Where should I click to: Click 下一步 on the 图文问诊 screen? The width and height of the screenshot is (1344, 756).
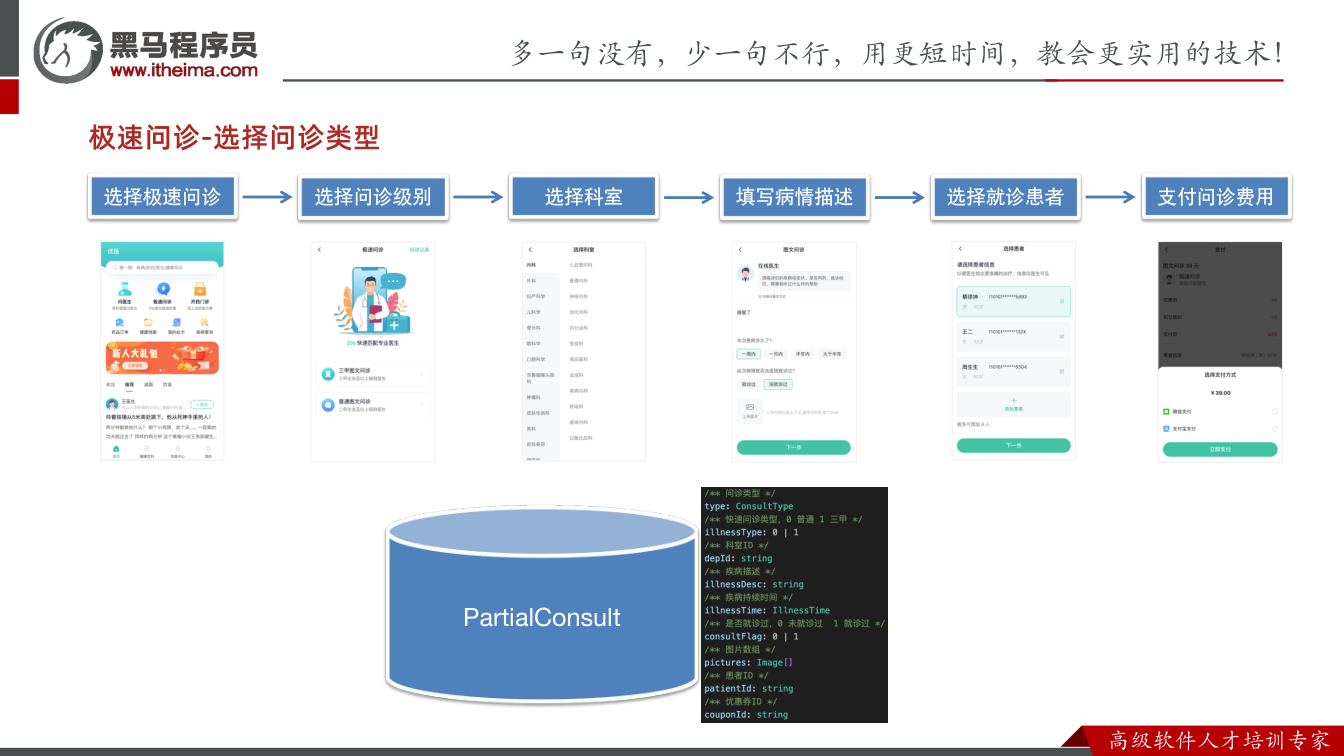tap(794, 447)
